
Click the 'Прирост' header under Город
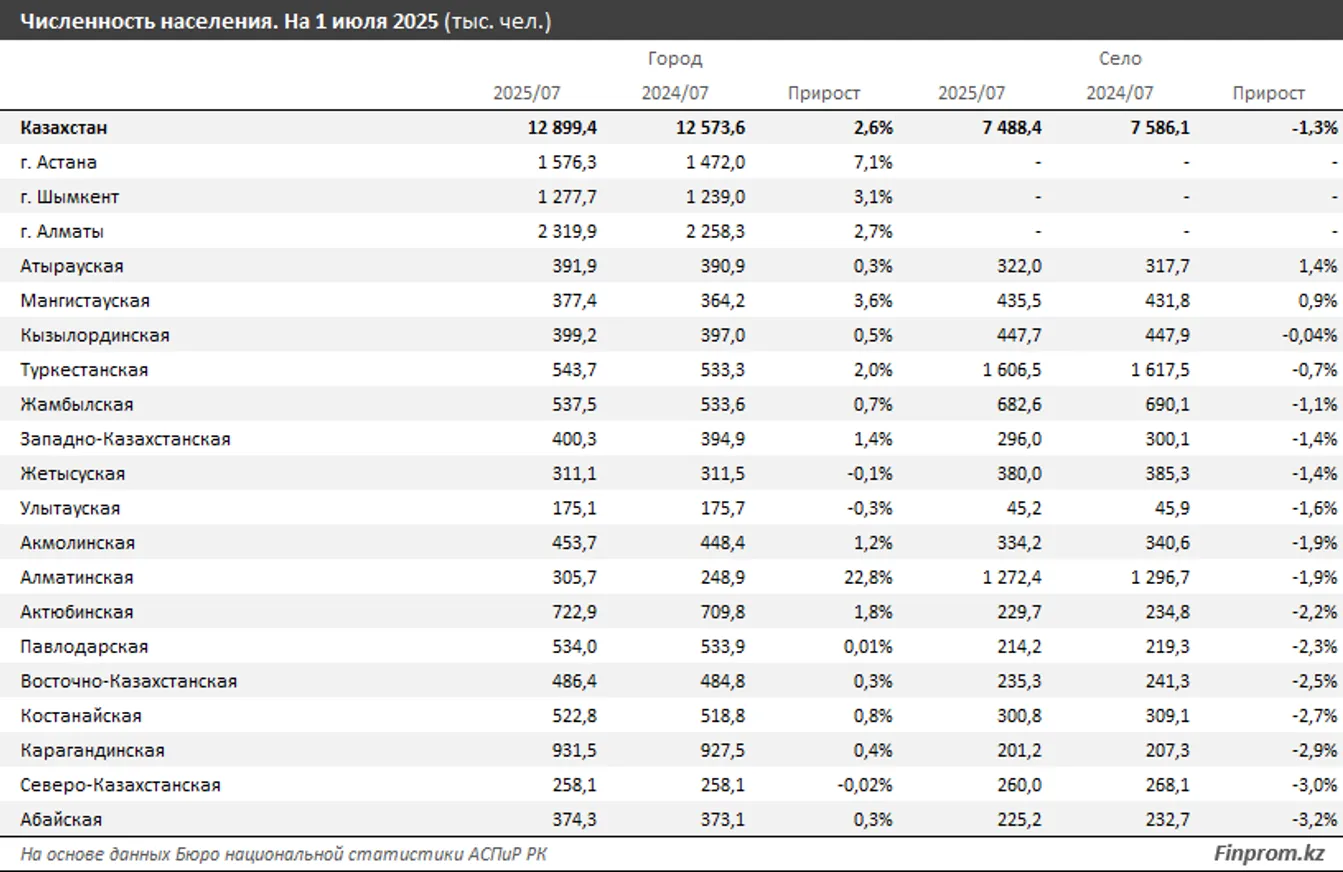tap(824, 93)
